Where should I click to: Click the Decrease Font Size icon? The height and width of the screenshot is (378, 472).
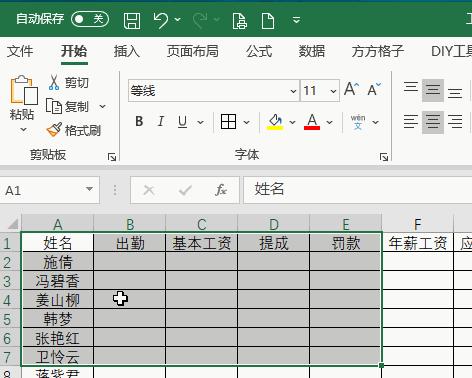pyautogui.click(x=374, y=89)
